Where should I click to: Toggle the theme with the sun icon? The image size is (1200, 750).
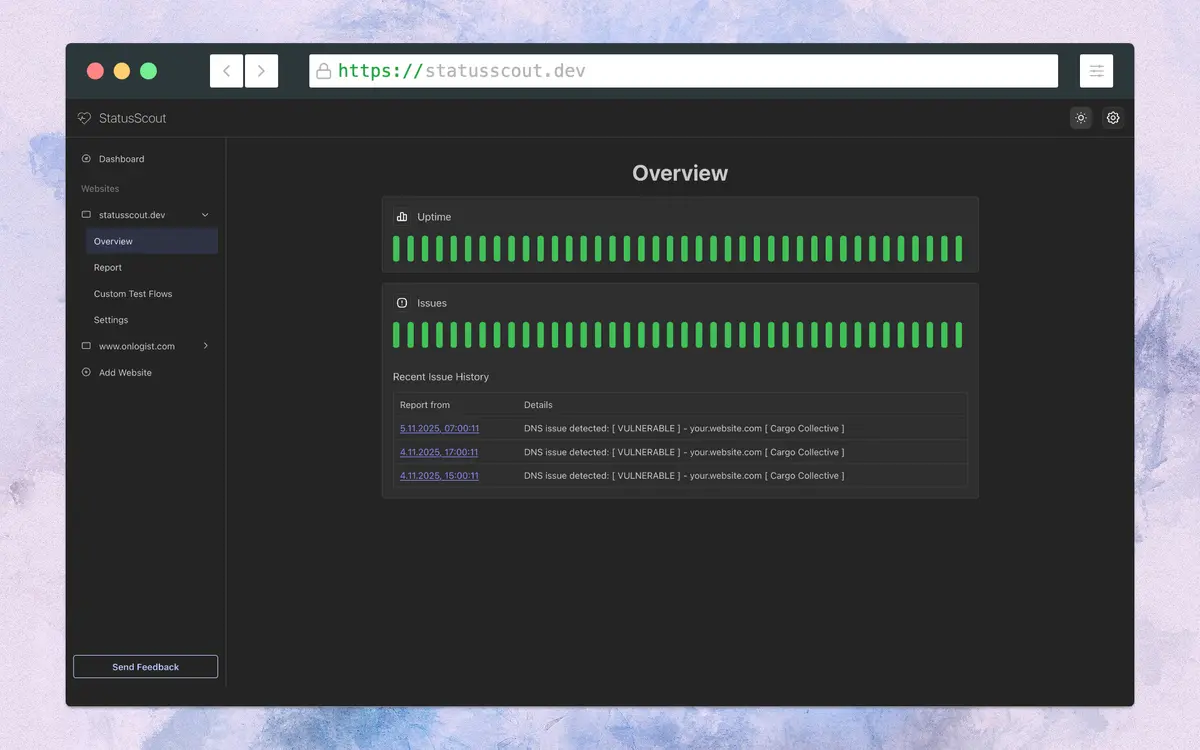click(1080, 118)
